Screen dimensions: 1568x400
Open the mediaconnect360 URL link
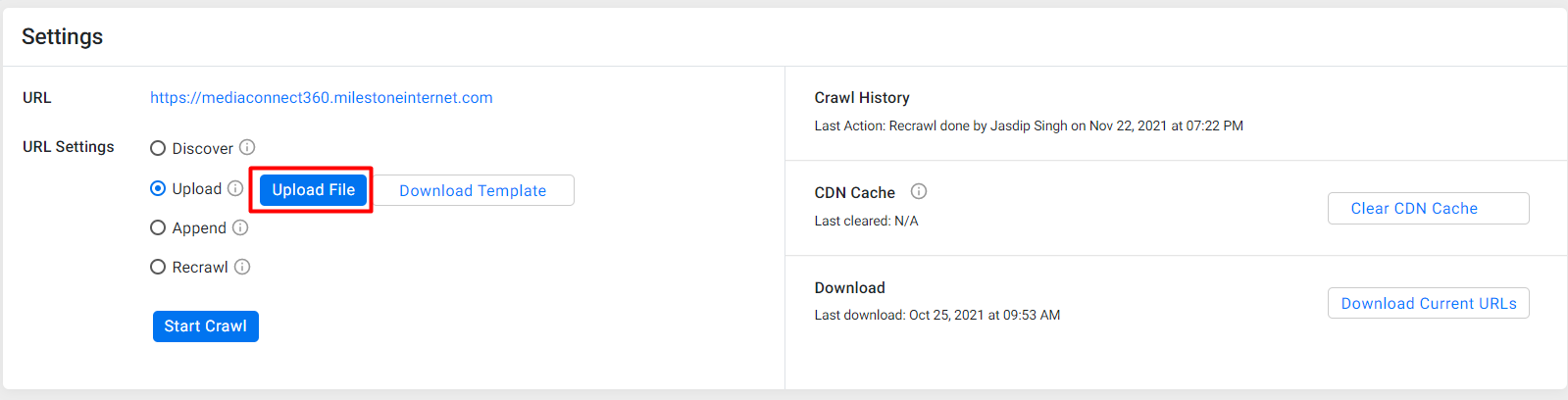[x=322, y=98]
